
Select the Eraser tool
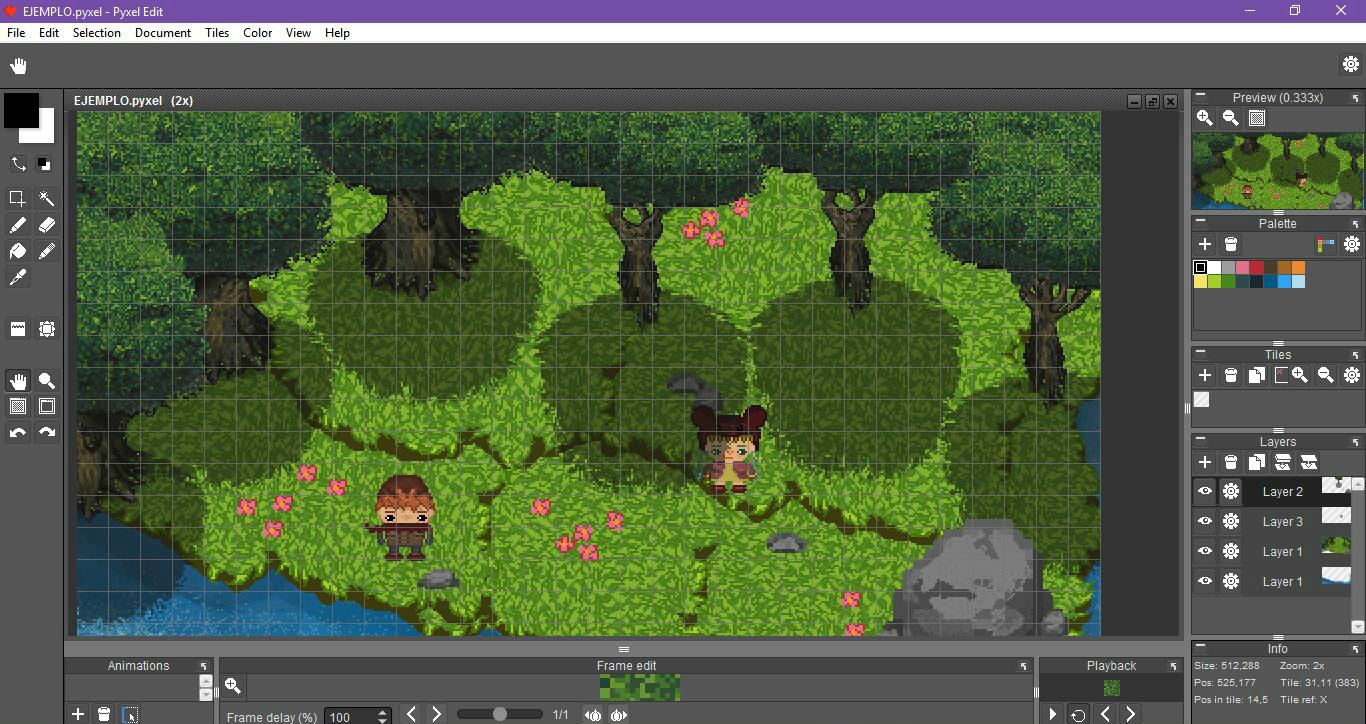46,225
